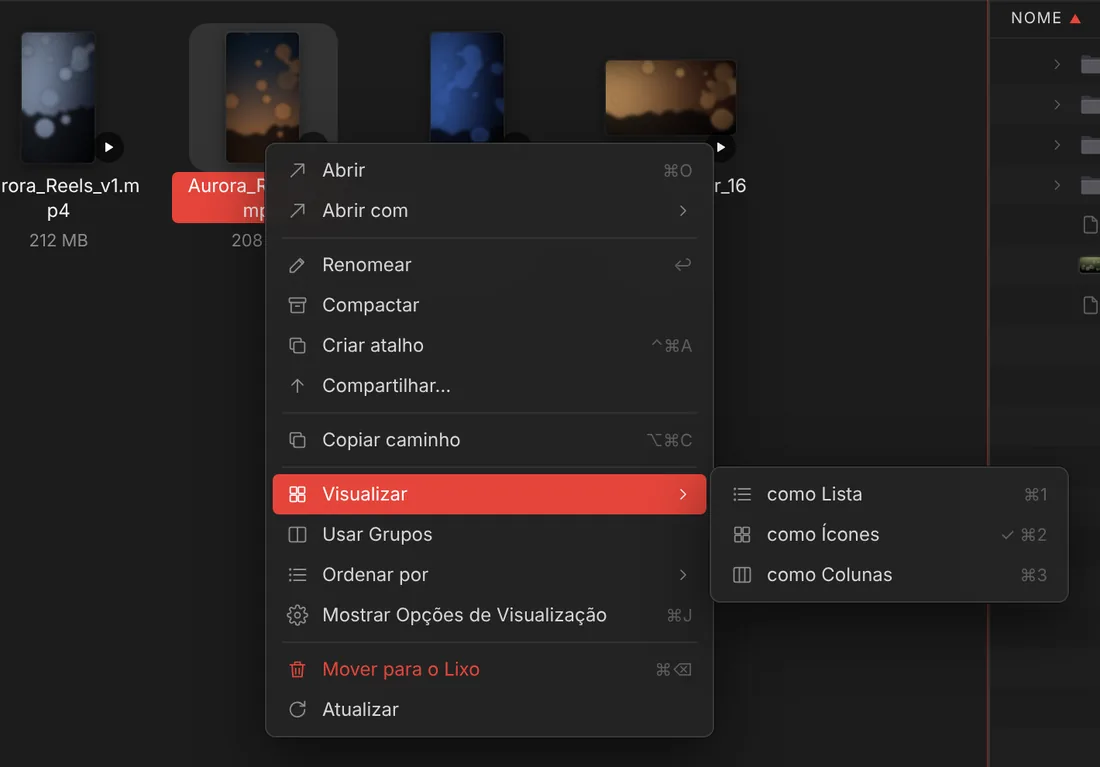Click play badge on the amber landscape video

(720, 147)
